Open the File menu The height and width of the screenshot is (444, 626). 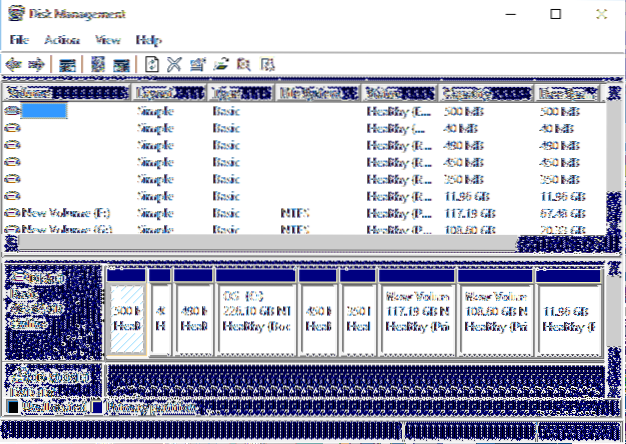20,40
